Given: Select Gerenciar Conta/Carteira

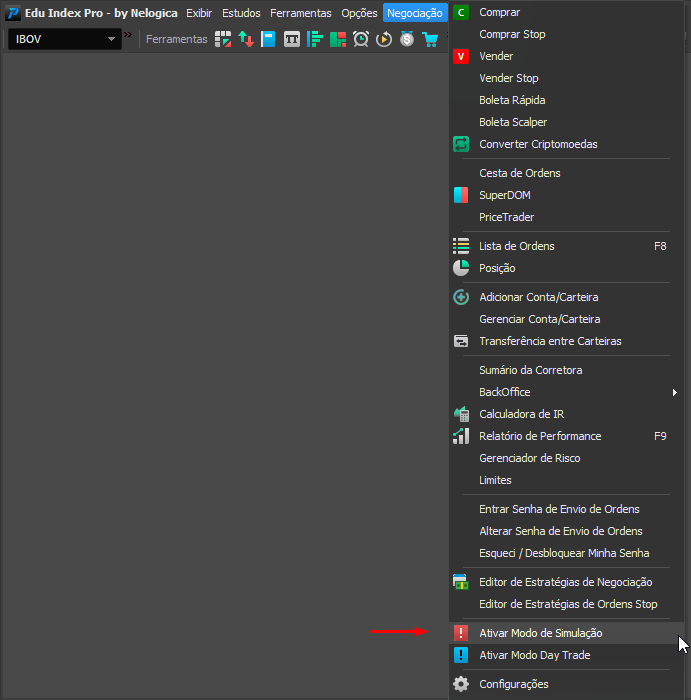Looking at the screenshot, I should point(539,319).
